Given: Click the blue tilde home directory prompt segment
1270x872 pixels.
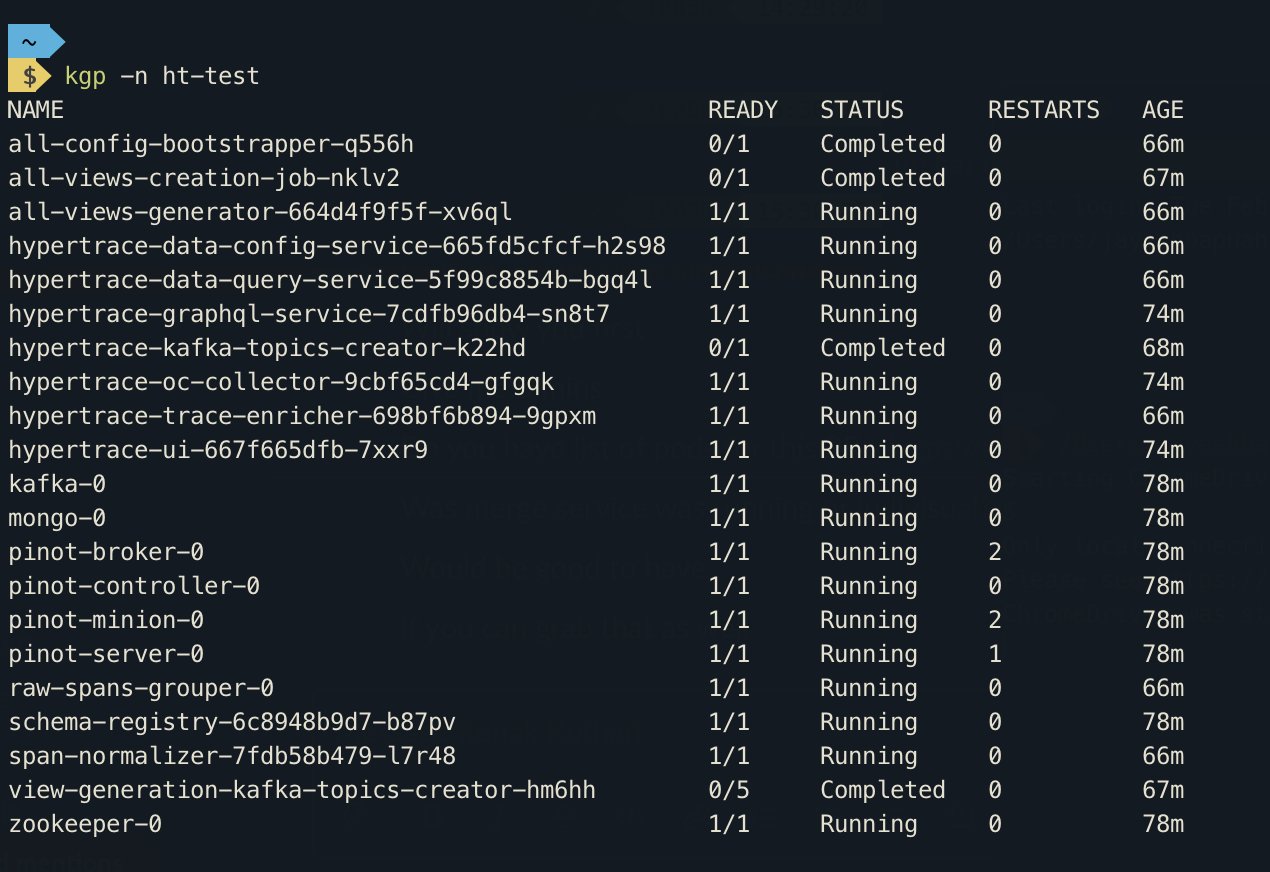Looking at the screenshot, I should point(34,42).
